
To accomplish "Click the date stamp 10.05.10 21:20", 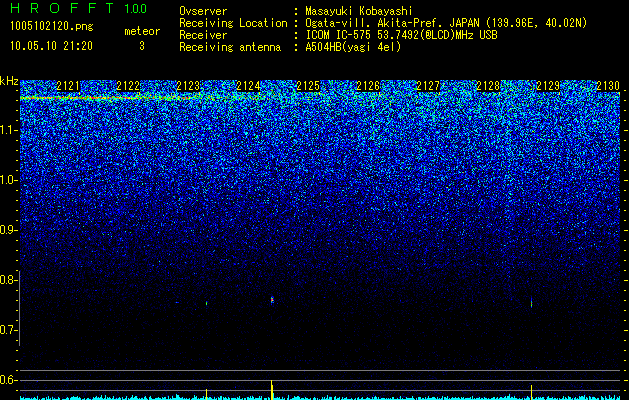I will point(51,46).
